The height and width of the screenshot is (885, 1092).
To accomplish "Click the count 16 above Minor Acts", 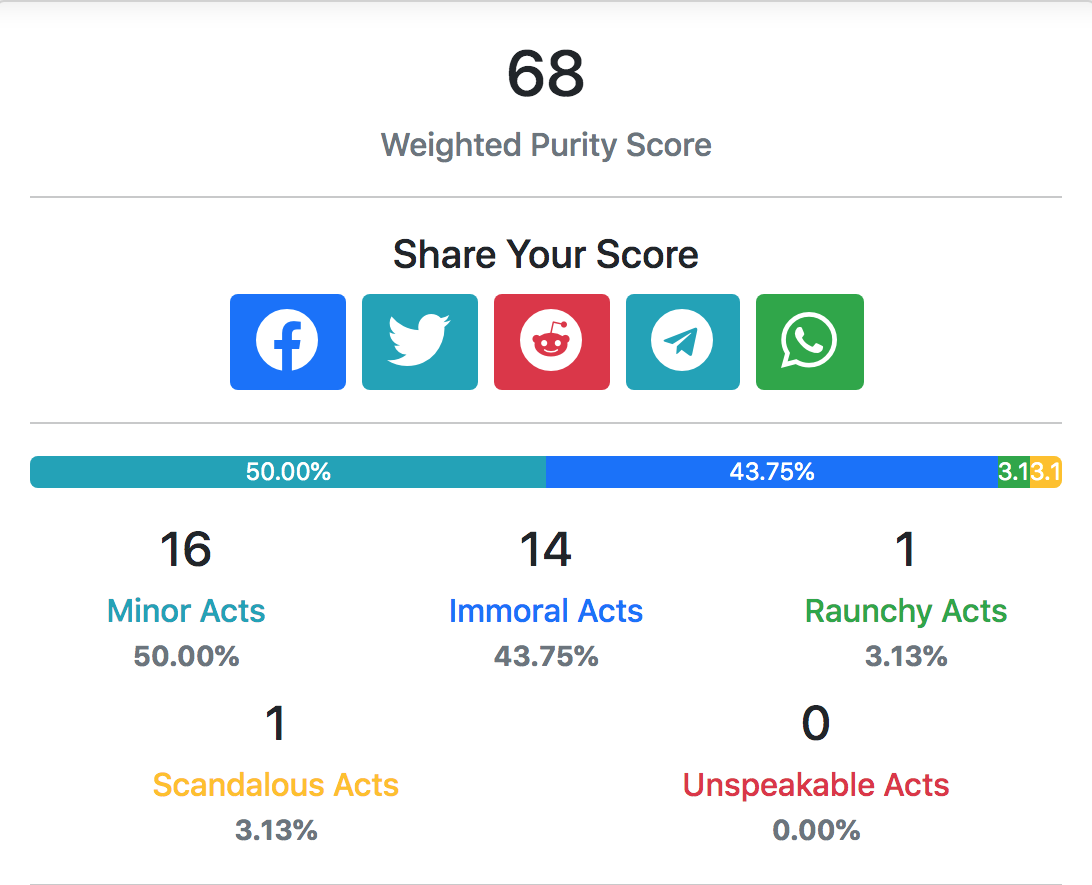I will click(186, 549).
